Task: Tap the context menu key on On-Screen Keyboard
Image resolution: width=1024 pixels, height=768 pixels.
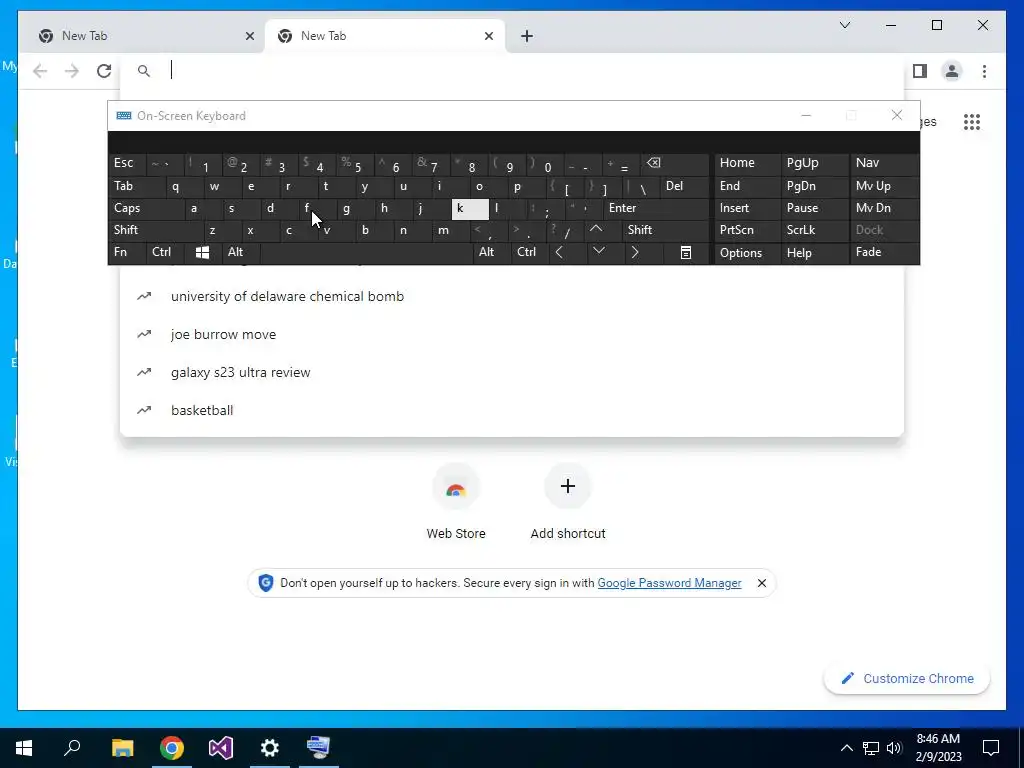Action: (686, 253)
